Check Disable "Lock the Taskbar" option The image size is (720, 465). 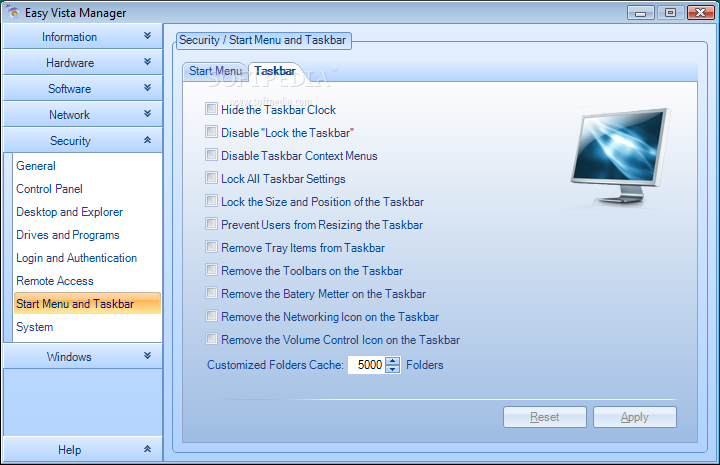pyautogui.click(x=211, y=132)
